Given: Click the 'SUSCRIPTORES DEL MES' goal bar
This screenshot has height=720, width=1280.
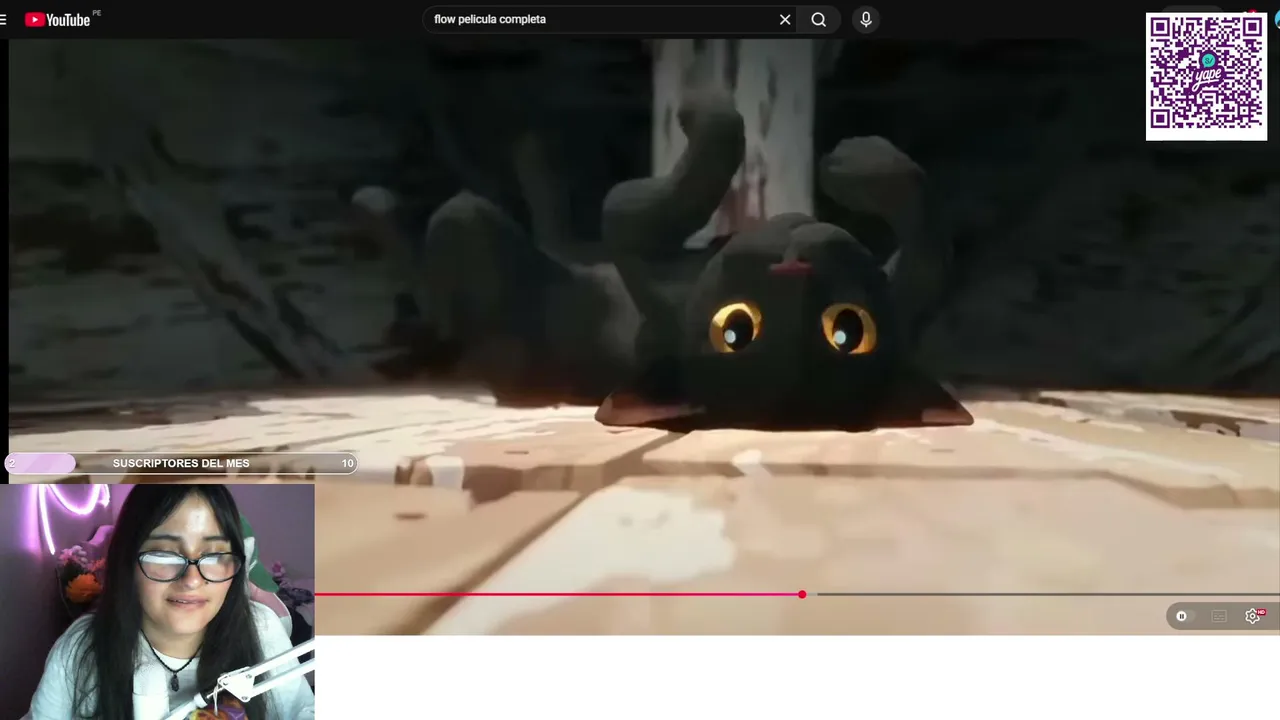Looking at the screenshot, I should tap(181, 463).
